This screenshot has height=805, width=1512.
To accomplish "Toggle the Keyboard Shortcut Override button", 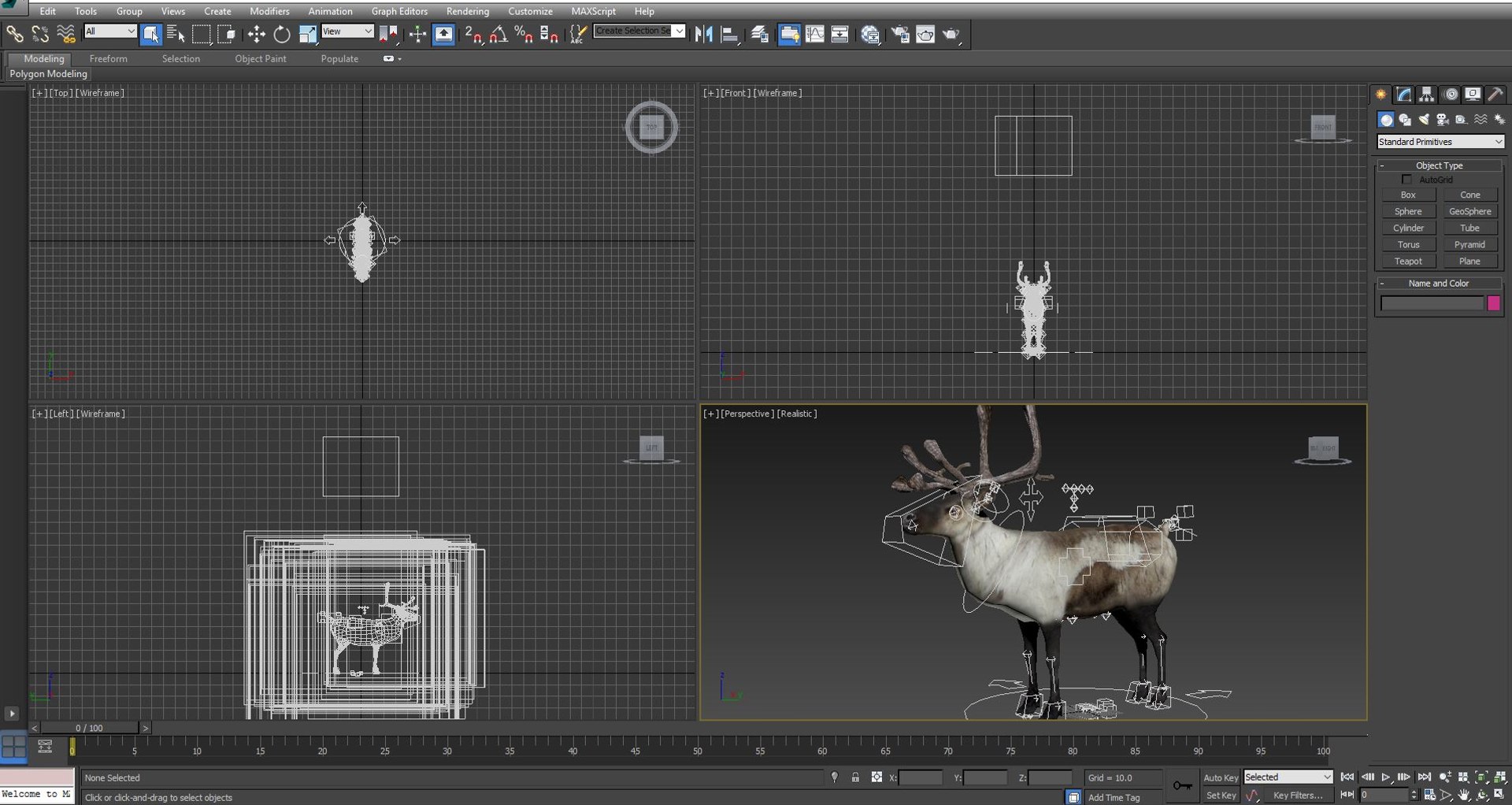I will point(444,34).
